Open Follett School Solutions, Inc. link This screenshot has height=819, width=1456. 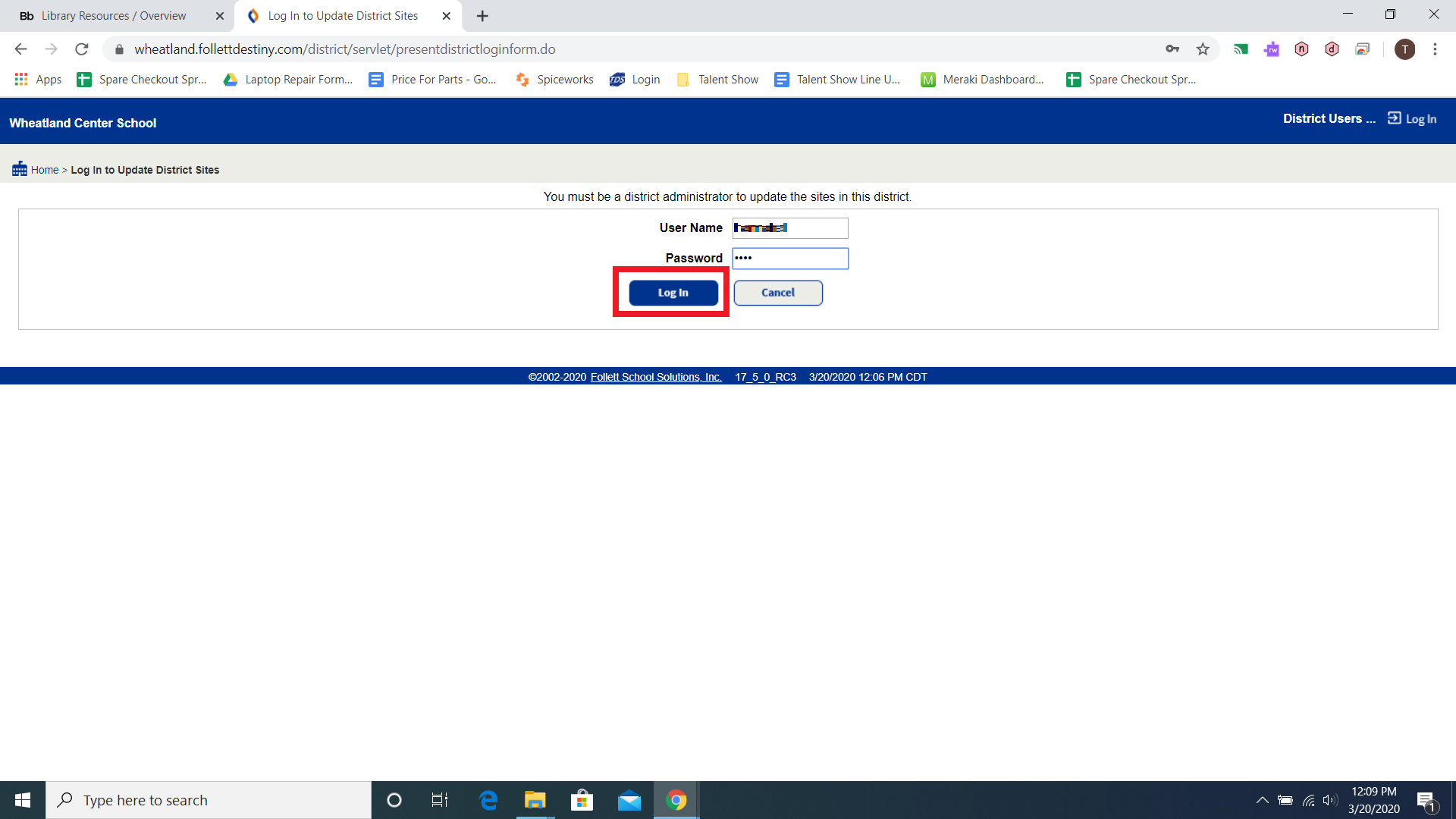pyautogui.click(x=655, y=377)
